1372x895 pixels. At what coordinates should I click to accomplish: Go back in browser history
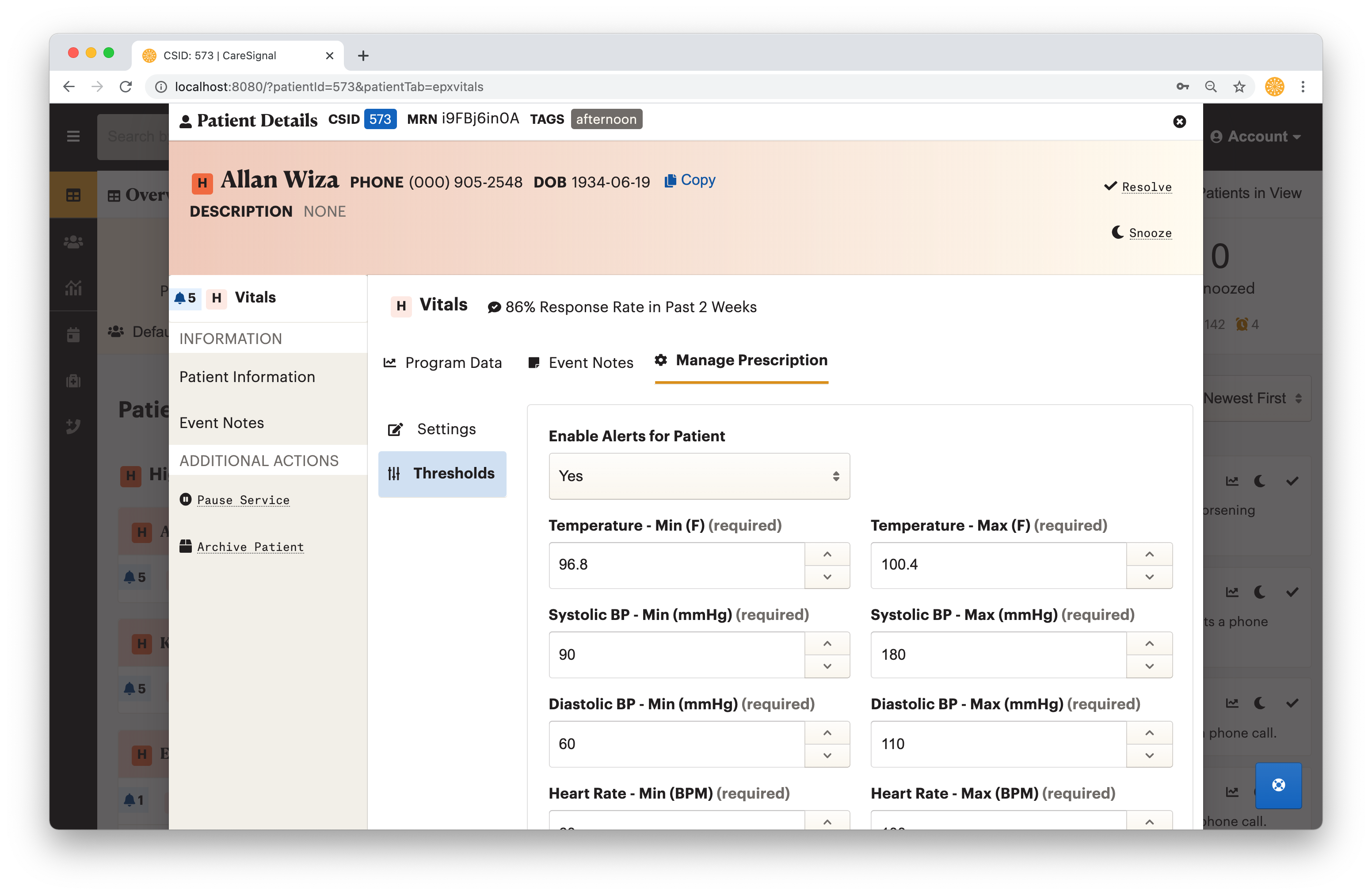(x=69, y=87)
